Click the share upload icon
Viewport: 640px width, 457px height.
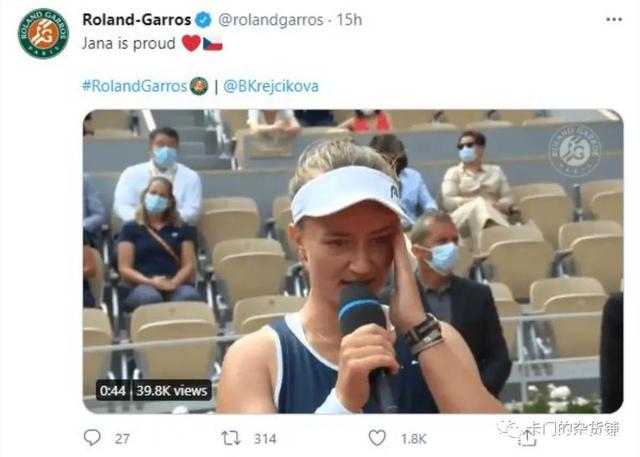pos(527,437)
